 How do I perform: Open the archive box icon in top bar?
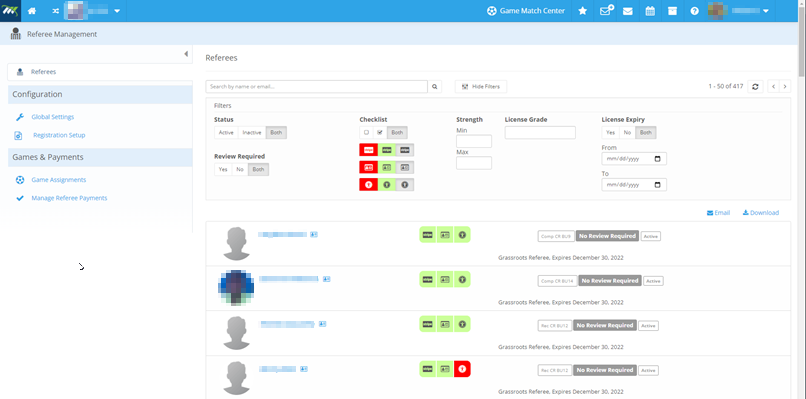coord(672,11)
